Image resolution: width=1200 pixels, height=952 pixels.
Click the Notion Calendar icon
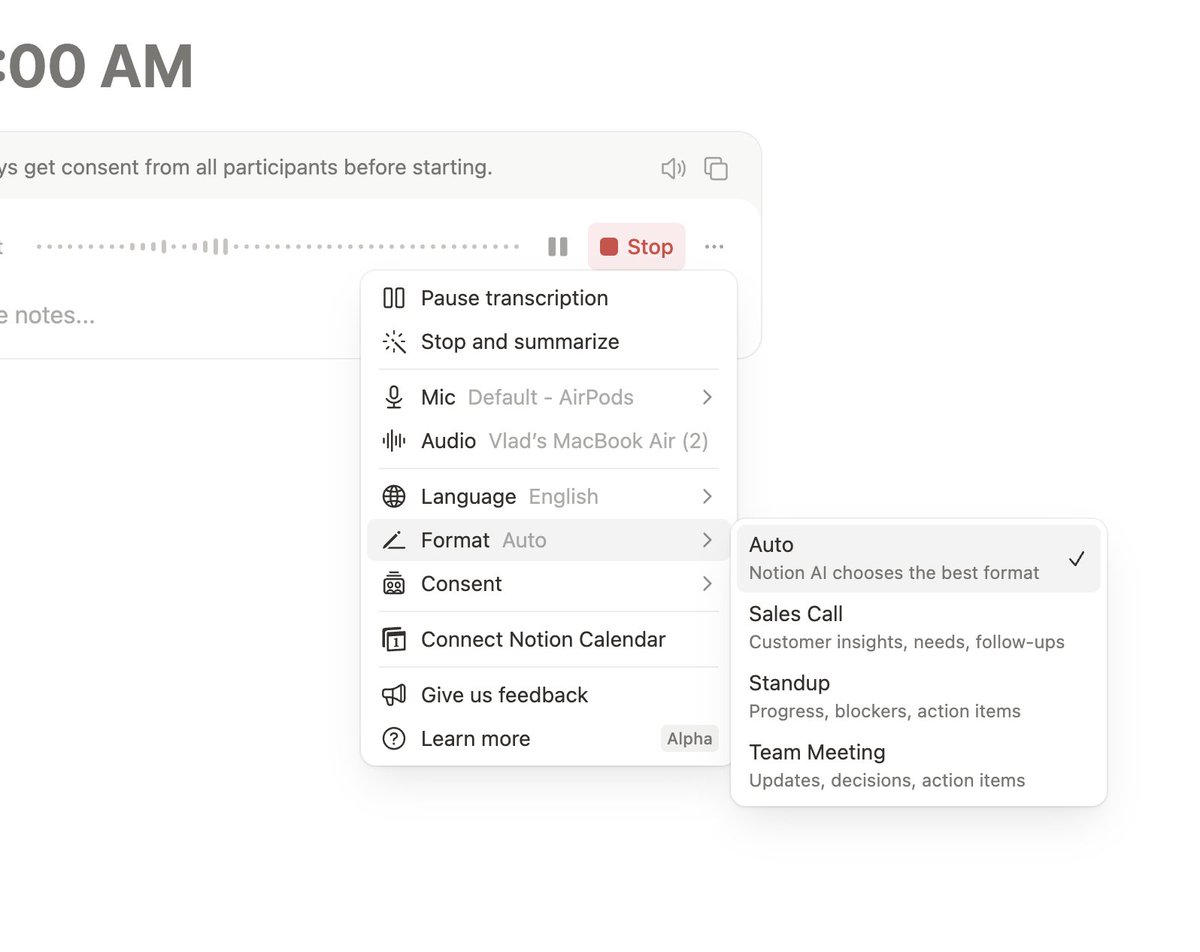[x=394, y=640]
